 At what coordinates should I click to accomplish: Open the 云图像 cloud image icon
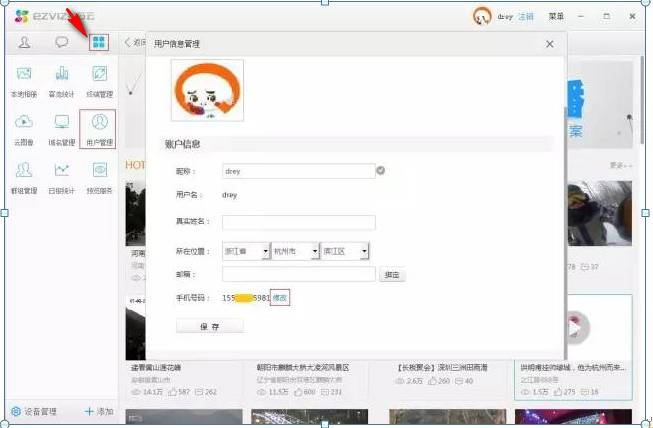tap(24, 124)
